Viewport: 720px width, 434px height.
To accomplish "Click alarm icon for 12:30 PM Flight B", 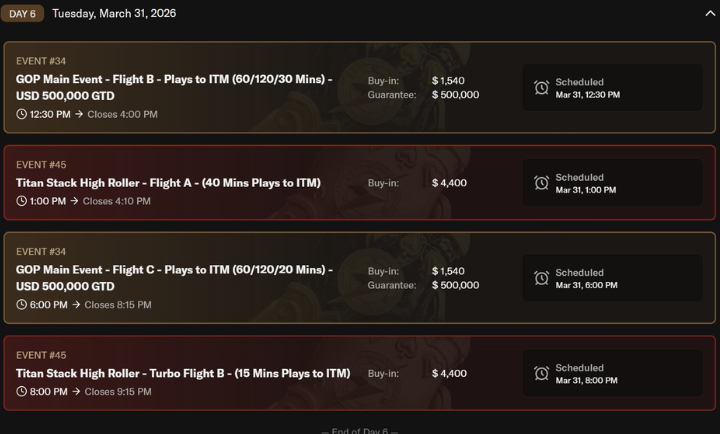I will tap(541, 88).
